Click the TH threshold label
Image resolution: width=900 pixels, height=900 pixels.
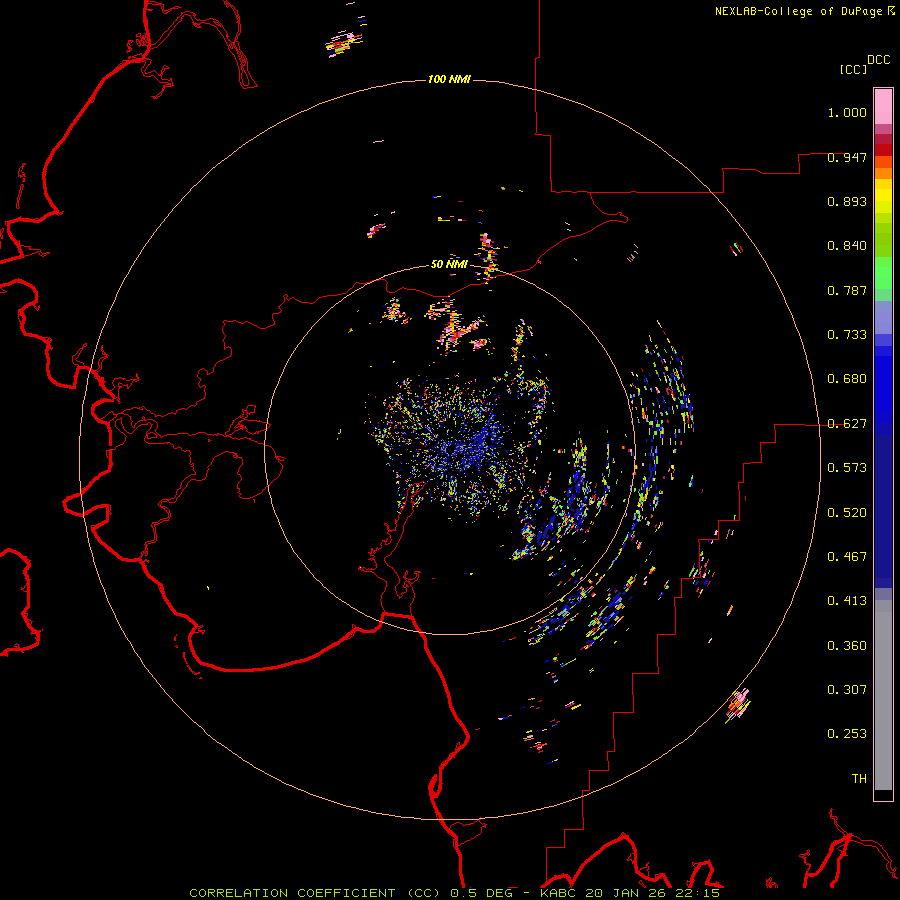click(859, 779)
